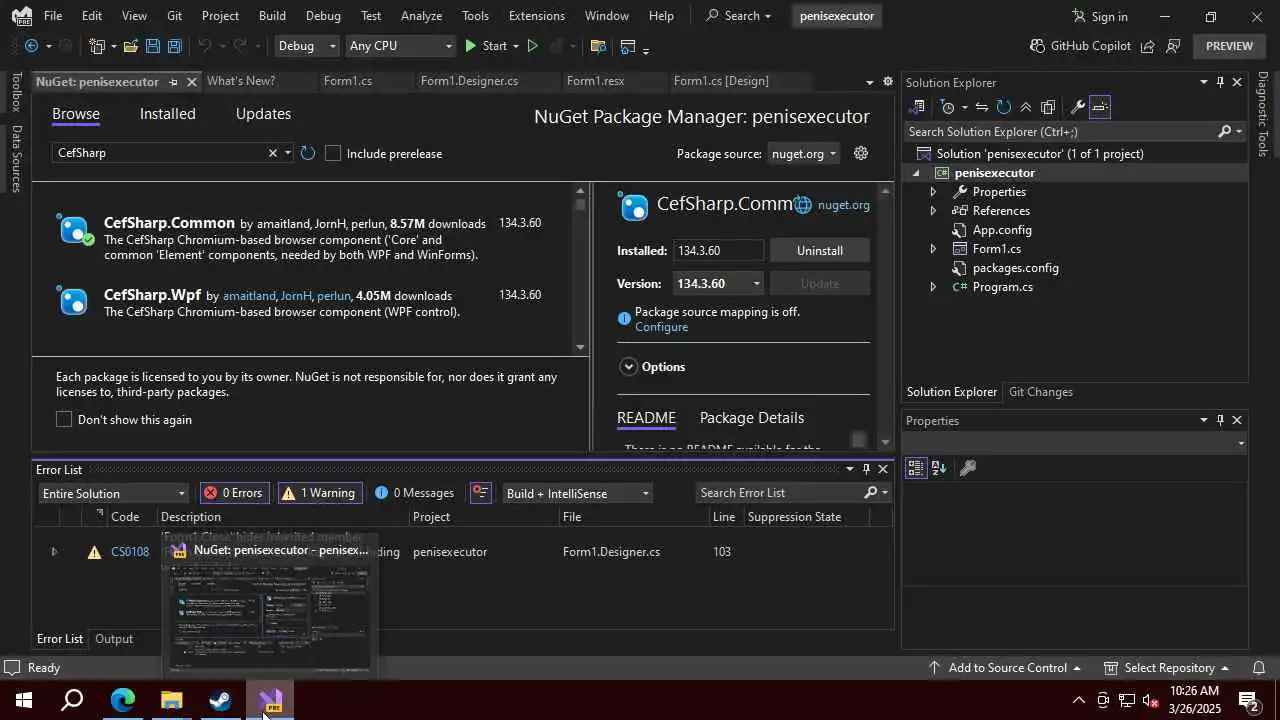This screenshot has height=720, width=1280.
Task: Click the New Project toolbar icon
Action: pos(97,46)
